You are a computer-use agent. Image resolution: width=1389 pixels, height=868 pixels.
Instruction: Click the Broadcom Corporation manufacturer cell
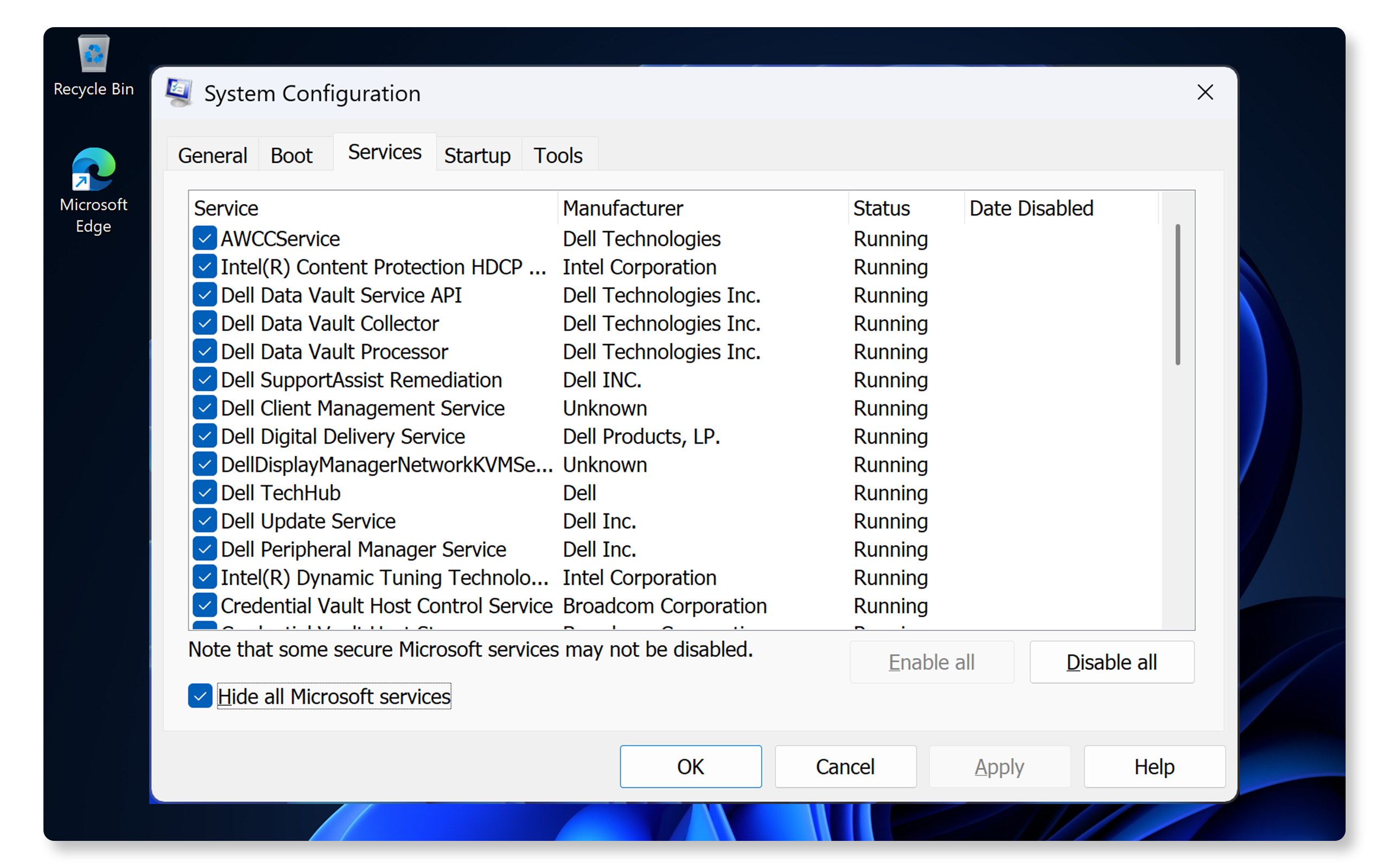tap(665, 606)
